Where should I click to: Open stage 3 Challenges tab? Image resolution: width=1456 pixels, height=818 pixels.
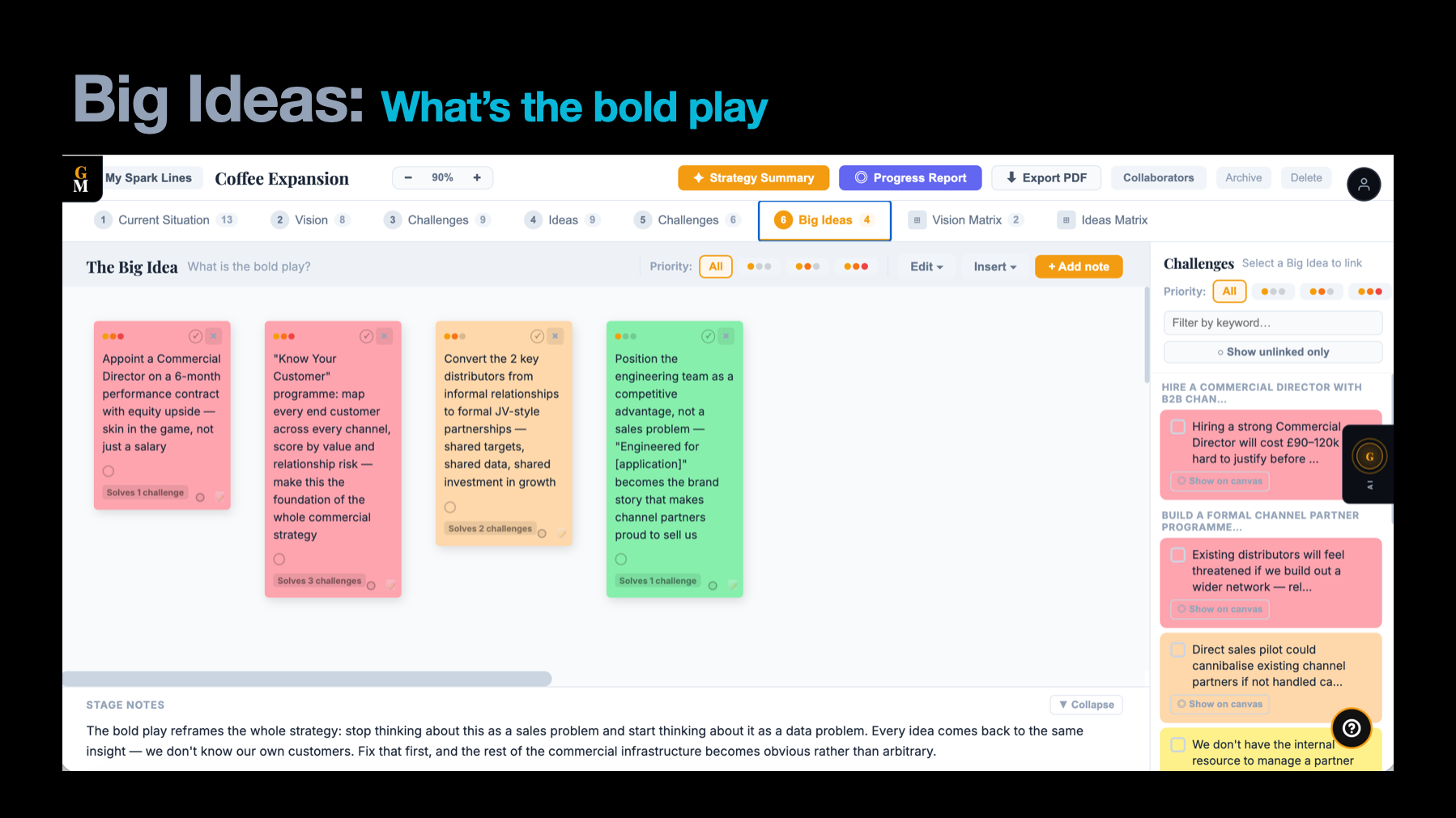pos(437,220)
